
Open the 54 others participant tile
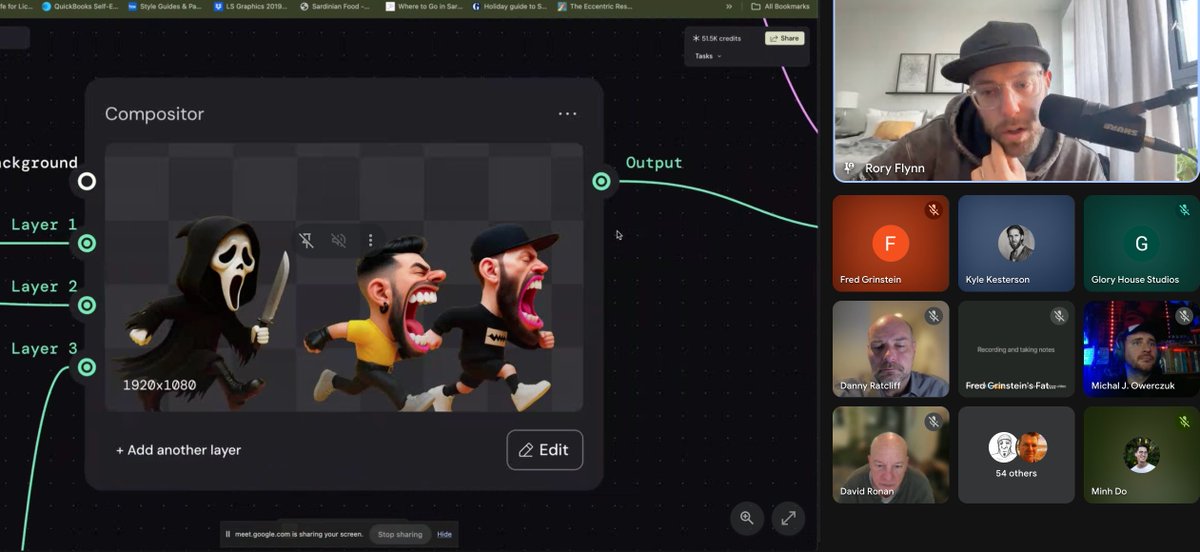pyautogui.click(x=1016, y=454)
